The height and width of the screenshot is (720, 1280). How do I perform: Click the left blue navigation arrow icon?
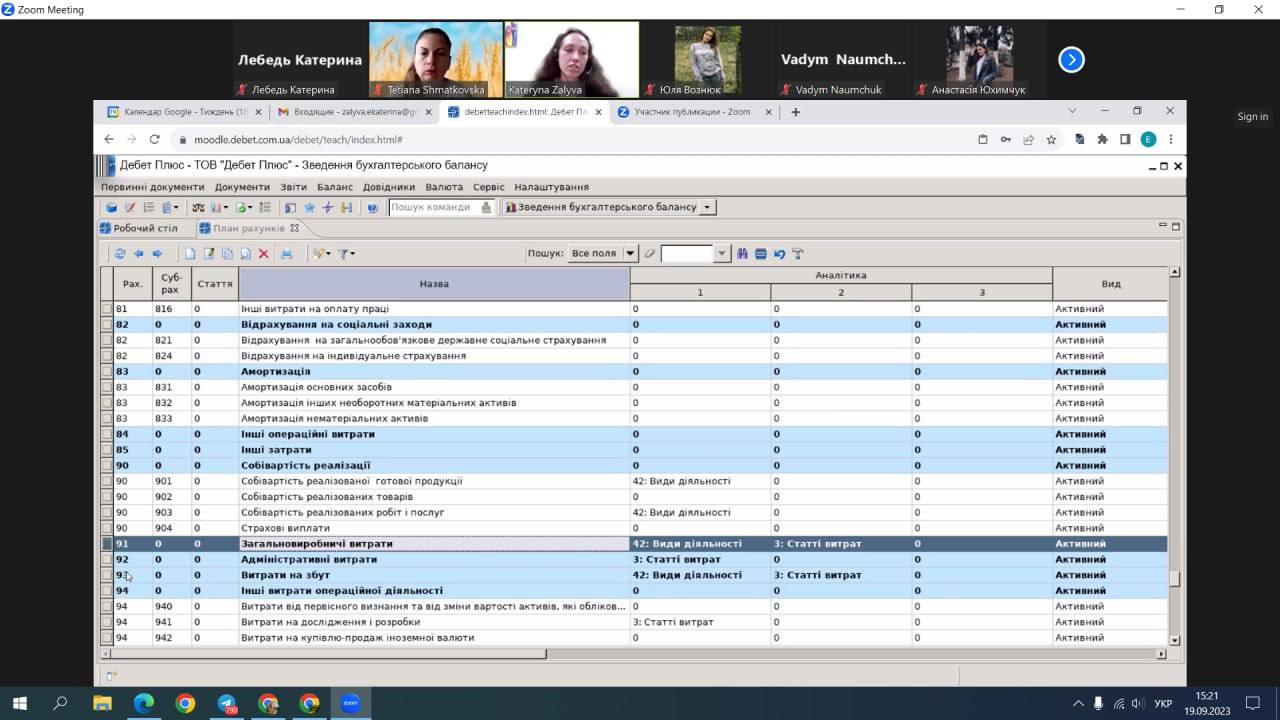pos(139,254)
